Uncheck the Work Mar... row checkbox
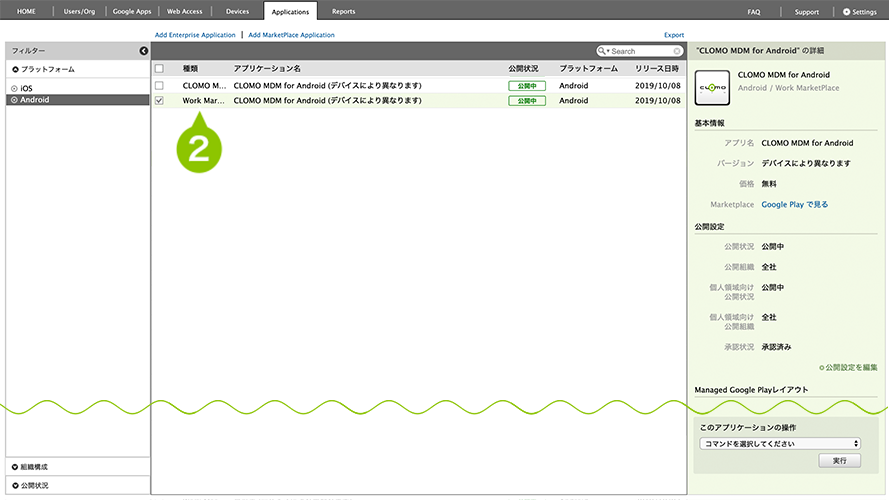This screenshot has height=500, width=889. pyautogui.click(x=159, y=100)
